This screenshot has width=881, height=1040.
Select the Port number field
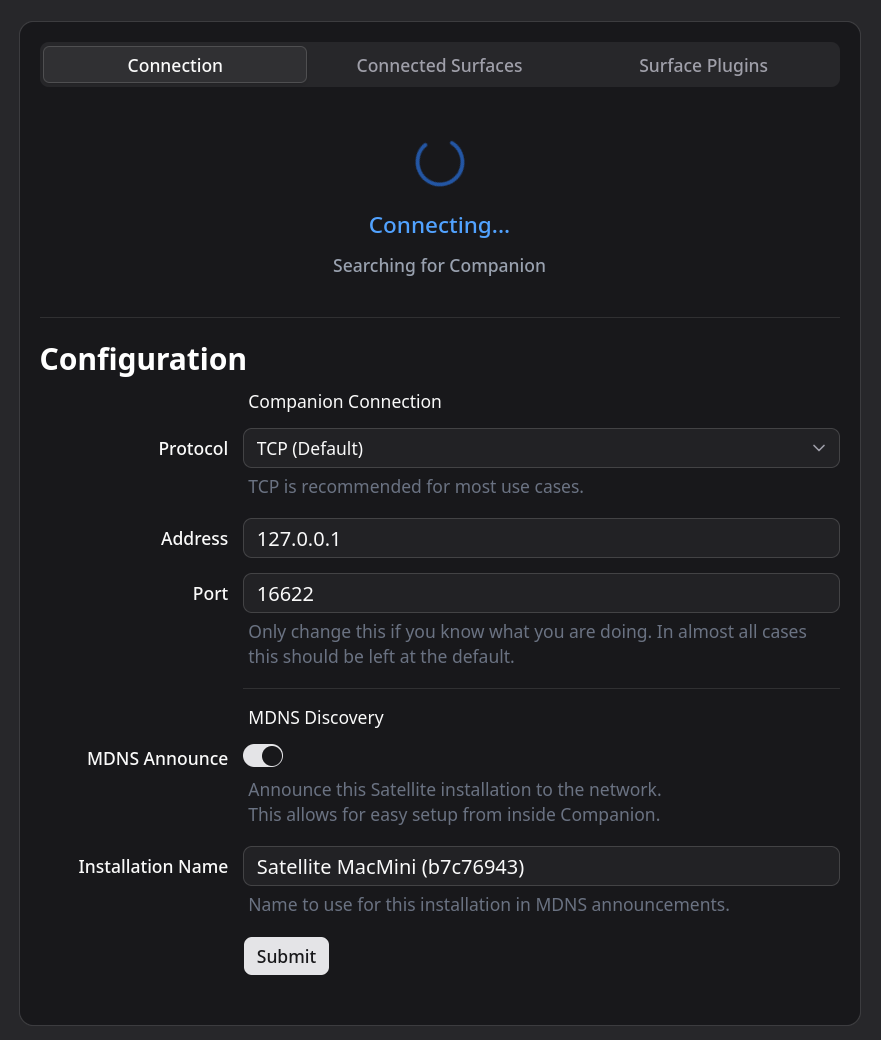click(x=540, y=593)
